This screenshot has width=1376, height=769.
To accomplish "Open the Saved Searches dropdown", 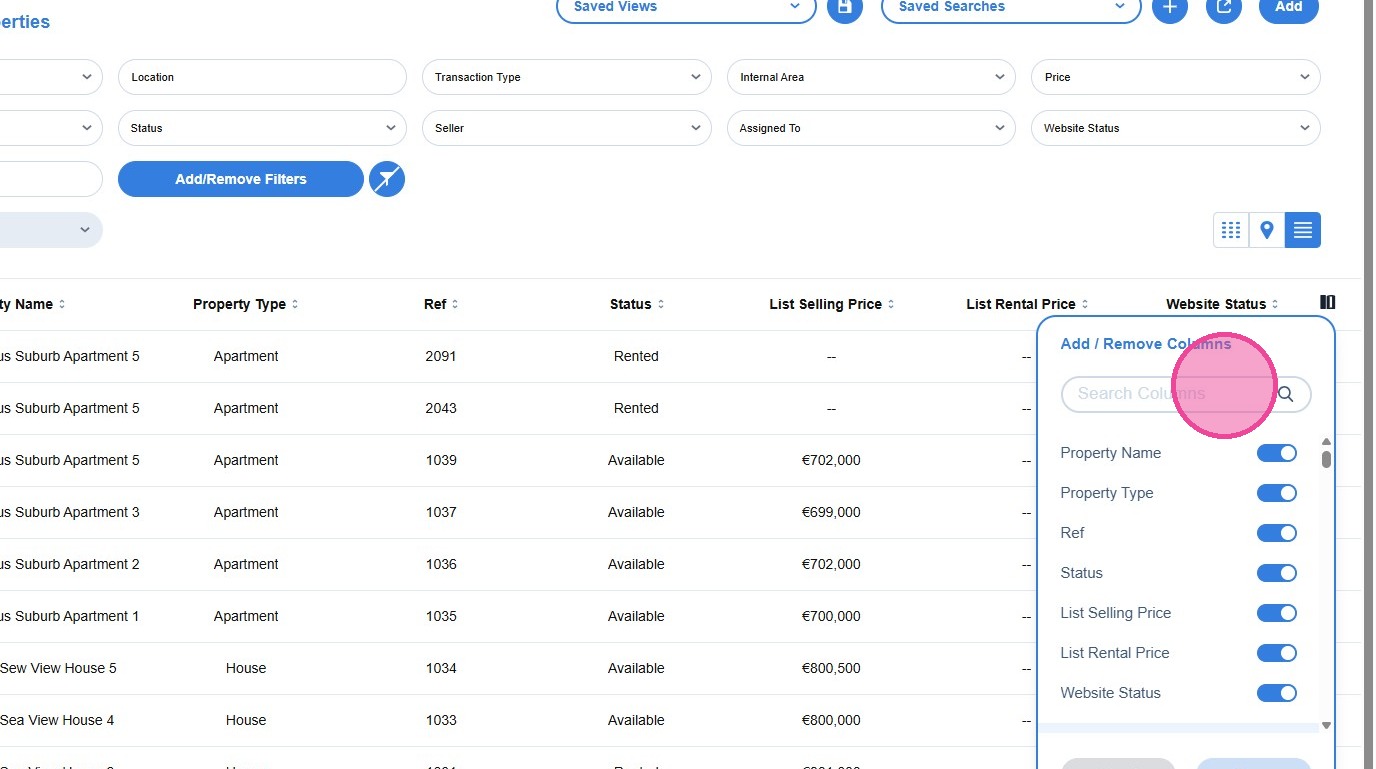I will (1011, 8).
